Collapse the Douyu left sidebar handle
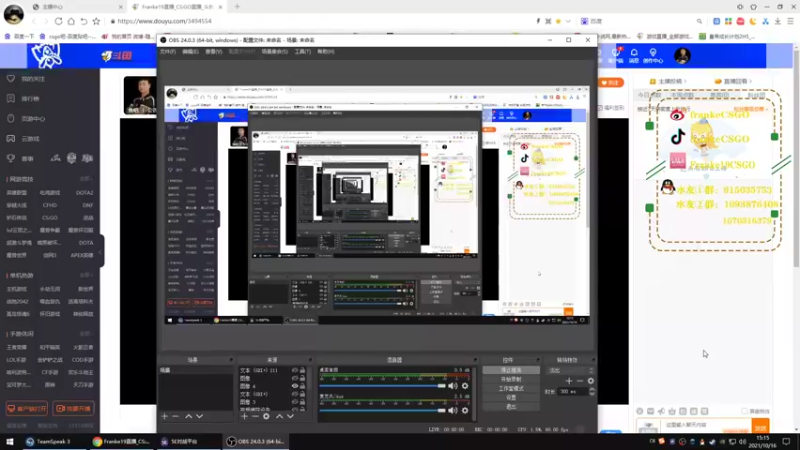 coord(101,251)
